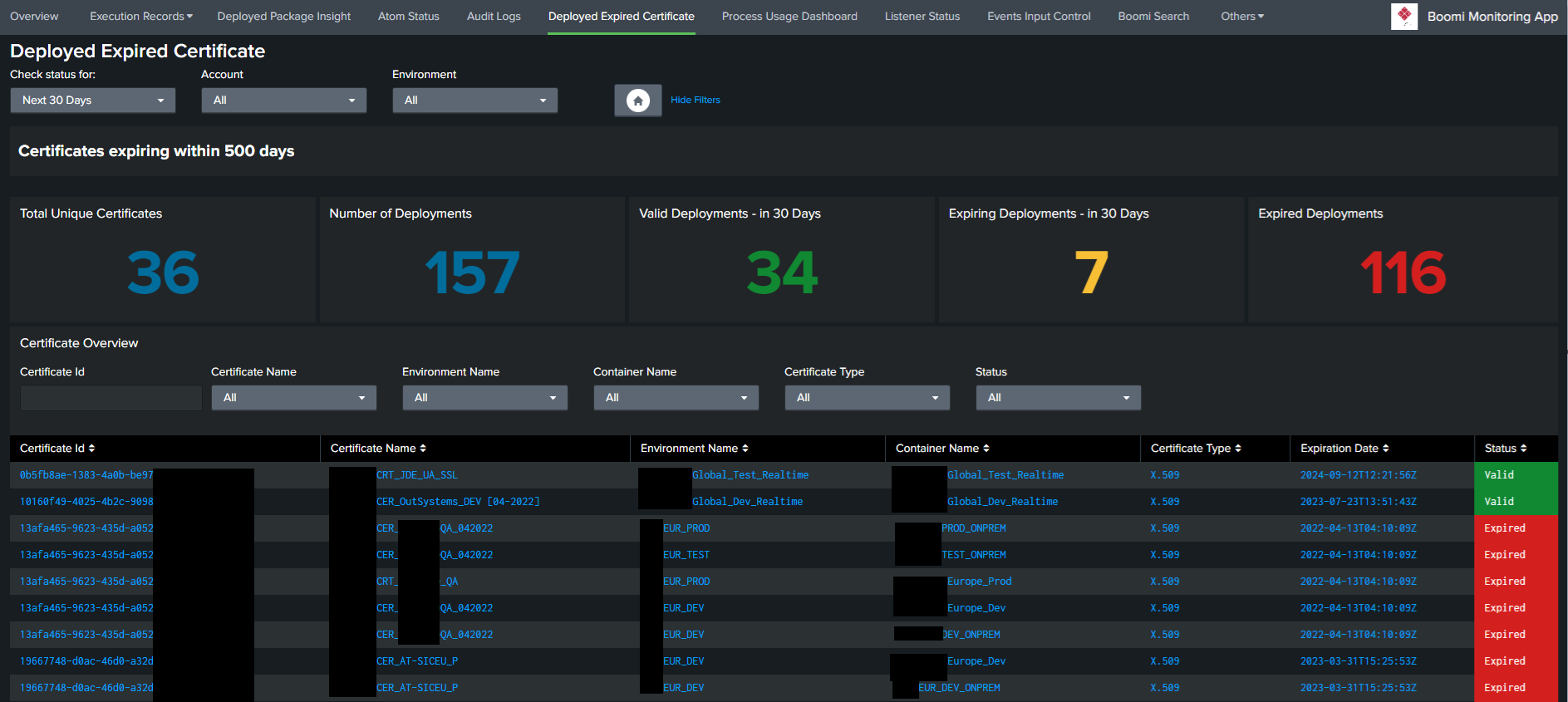Click the Total Unique Certificates value 36

163,272
